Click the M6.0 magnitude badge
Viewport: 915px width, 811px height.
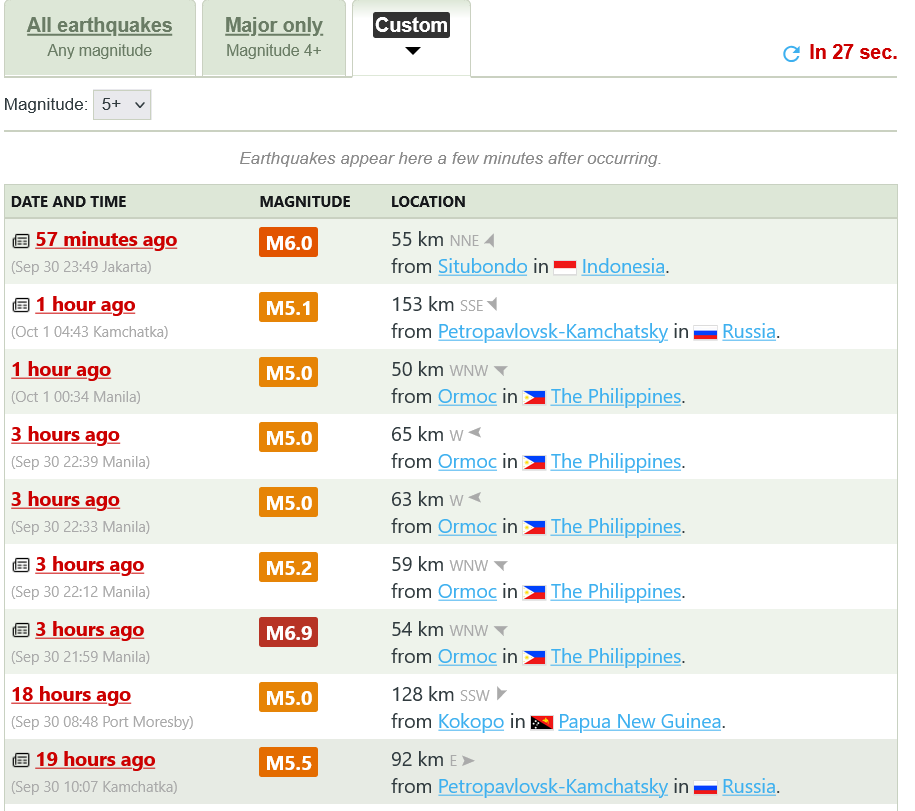tap(288, 242)
